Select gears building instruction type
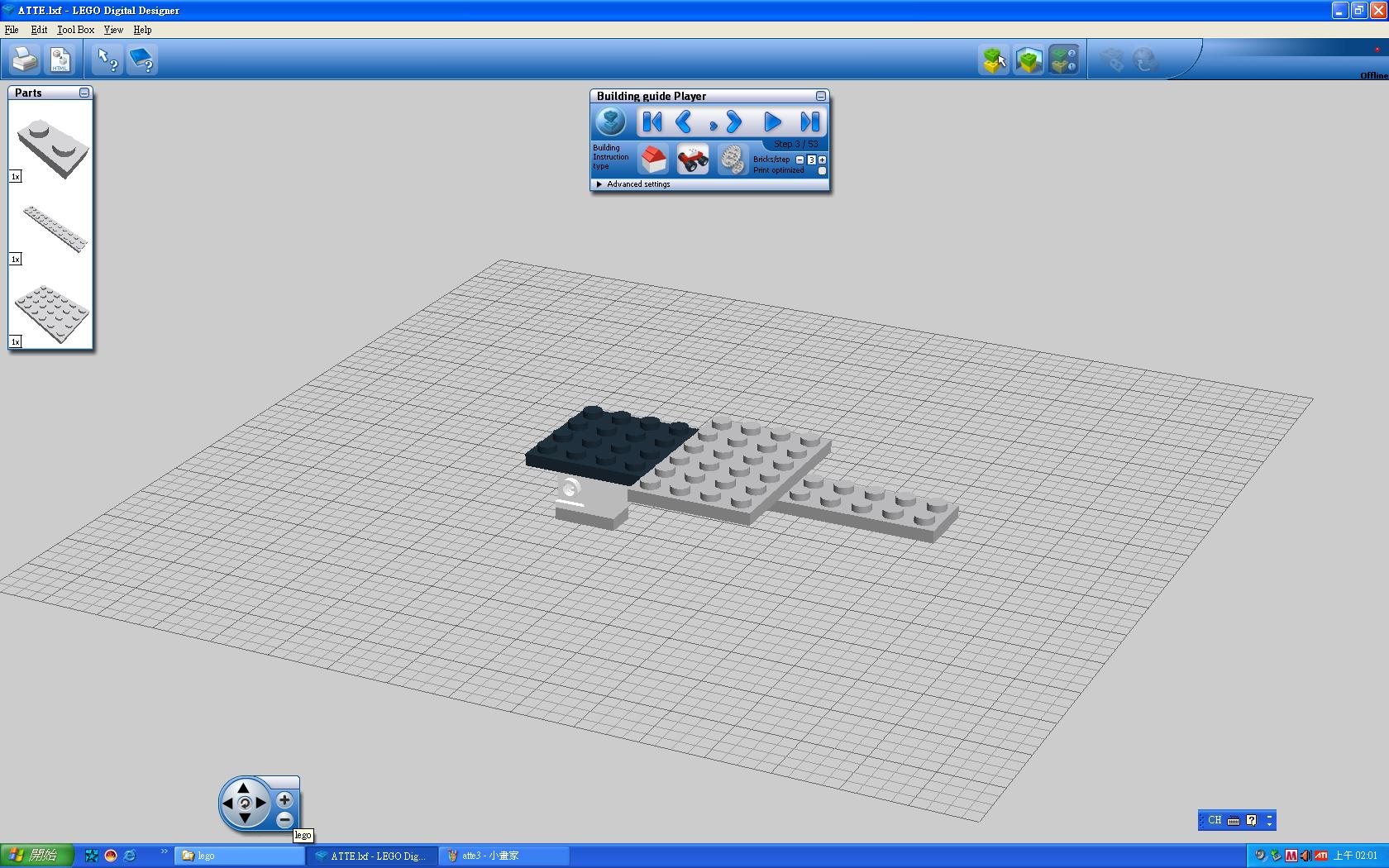1389x868 pixels. (733, 159)
